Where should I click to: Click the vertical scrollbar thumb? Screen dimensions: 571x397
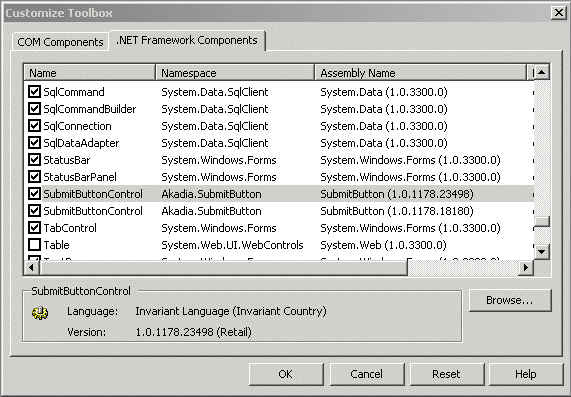coord(542,221)
